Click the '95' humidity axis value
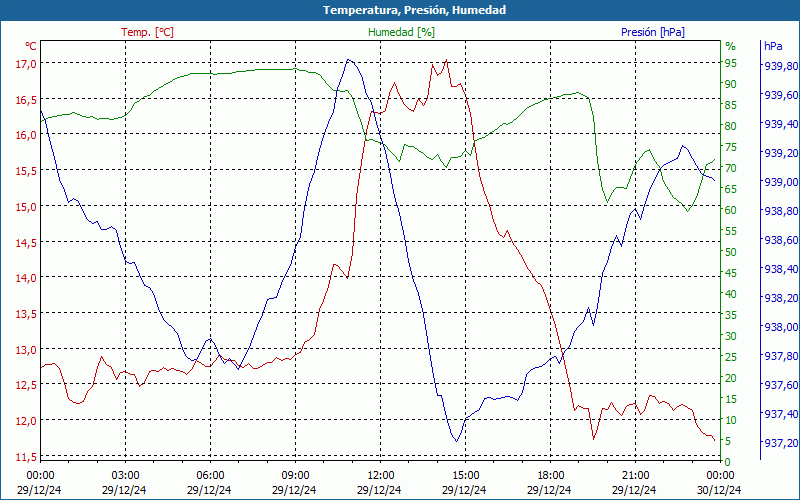This screenshot has width=800, height=500. [731, 63]
